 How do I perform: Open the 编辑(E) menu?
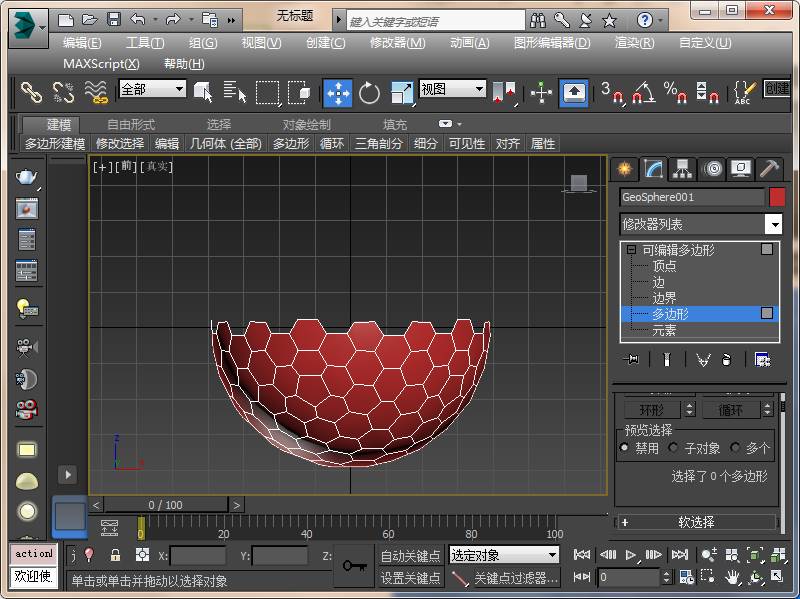click(82, 43)
